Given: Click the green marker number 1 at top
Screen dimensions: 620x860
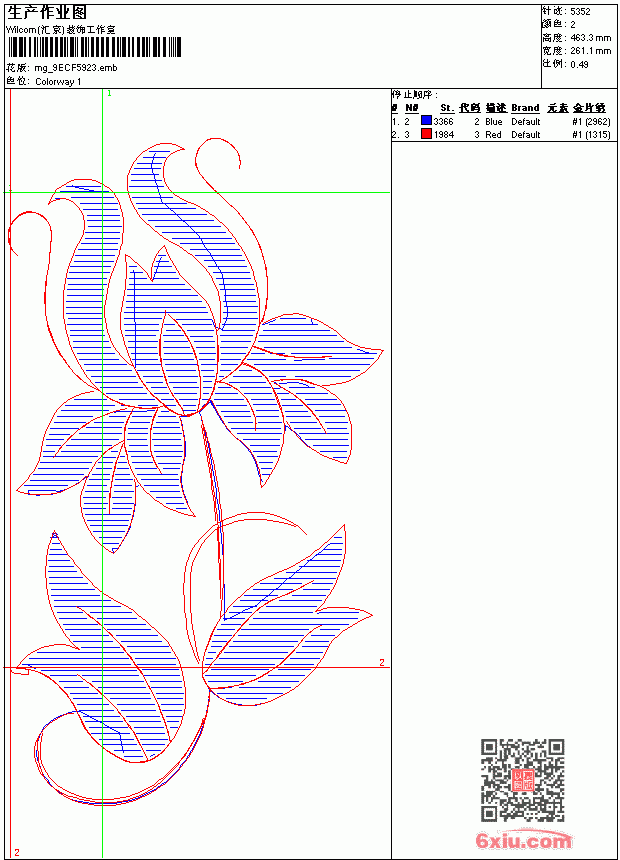Looking at the screenshot, I should [x=109, y=94].
